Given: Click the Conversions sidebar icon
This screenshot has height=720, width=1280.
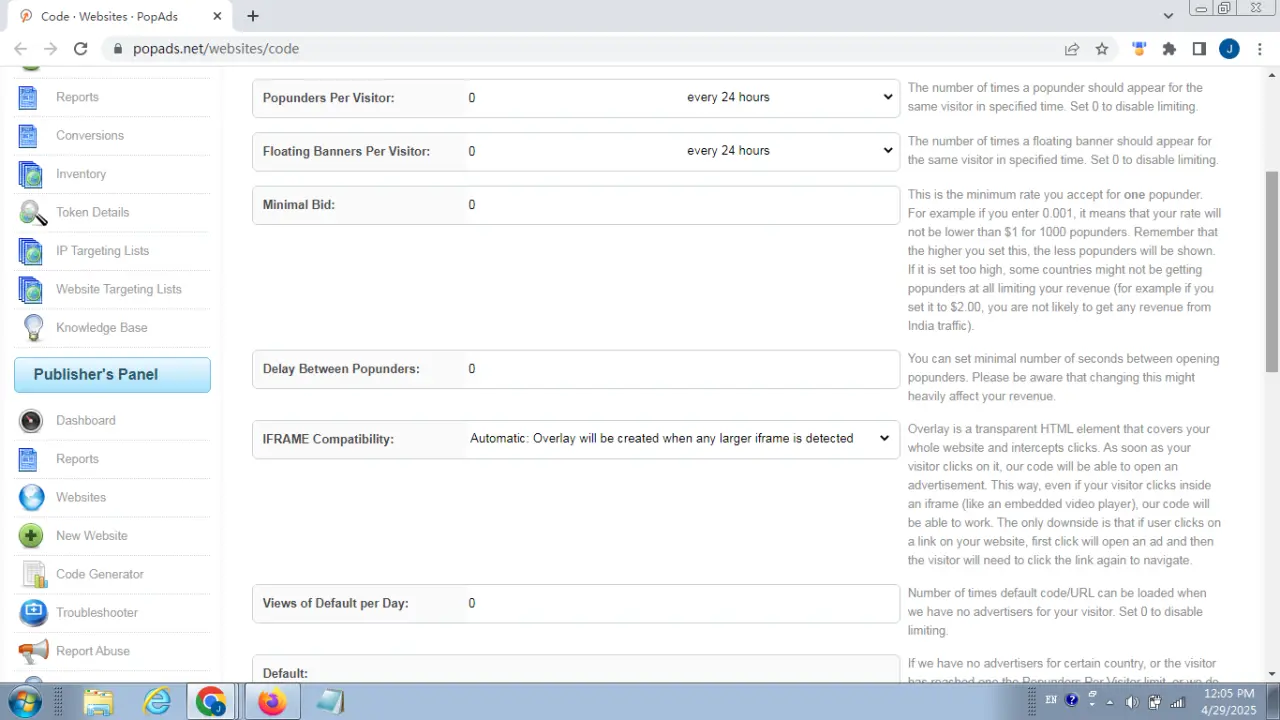Looking at the screenshot, I should point(28,136).
